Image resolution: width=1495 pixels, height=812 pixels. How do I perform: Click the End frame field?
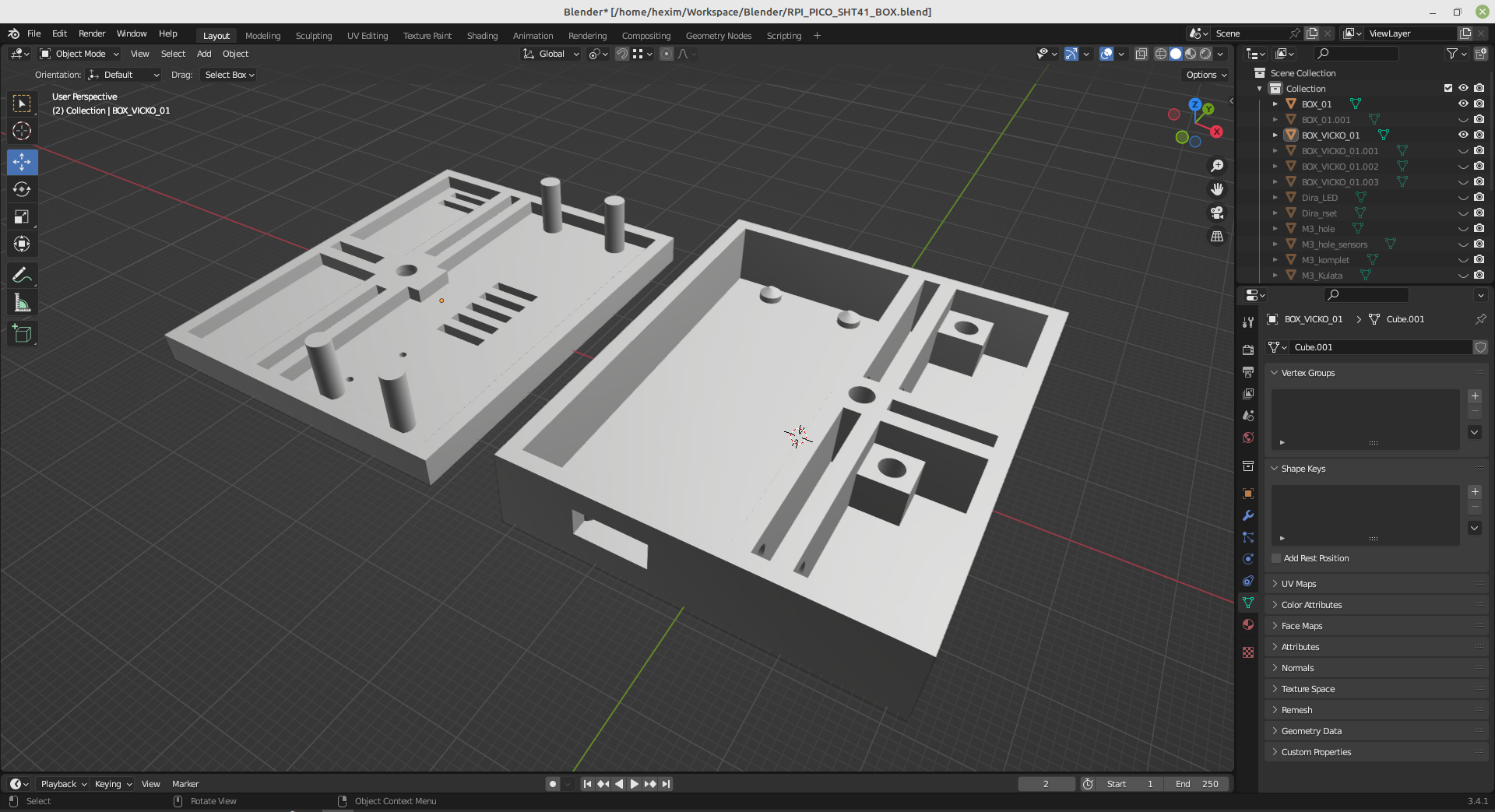[1197, 784]
